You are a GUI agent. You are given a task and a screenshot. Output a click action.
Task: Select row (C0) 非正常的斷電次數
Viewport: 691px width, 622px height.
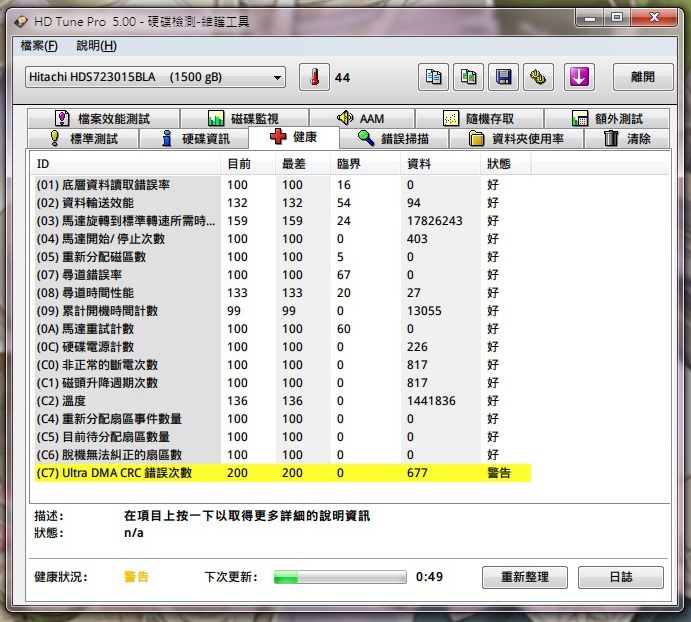(282, 365)
